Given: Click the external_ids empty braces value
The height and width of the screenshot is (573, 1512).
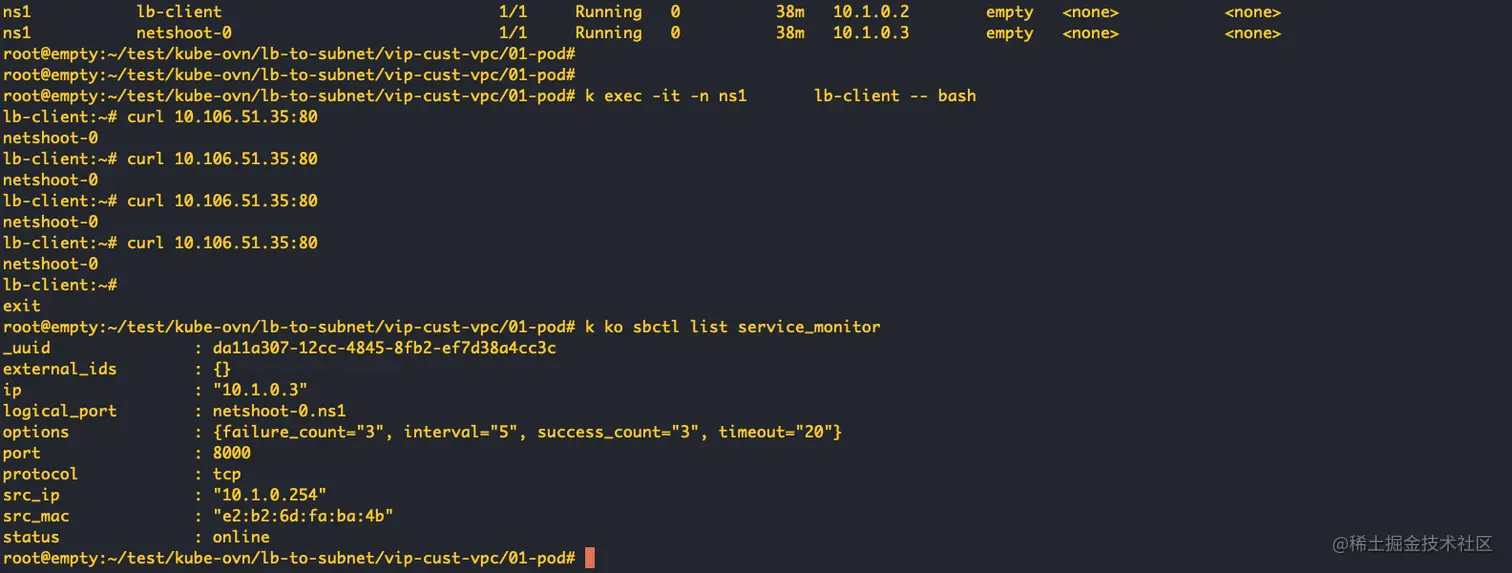Looking at the screenshot, I should pos(222,369).
